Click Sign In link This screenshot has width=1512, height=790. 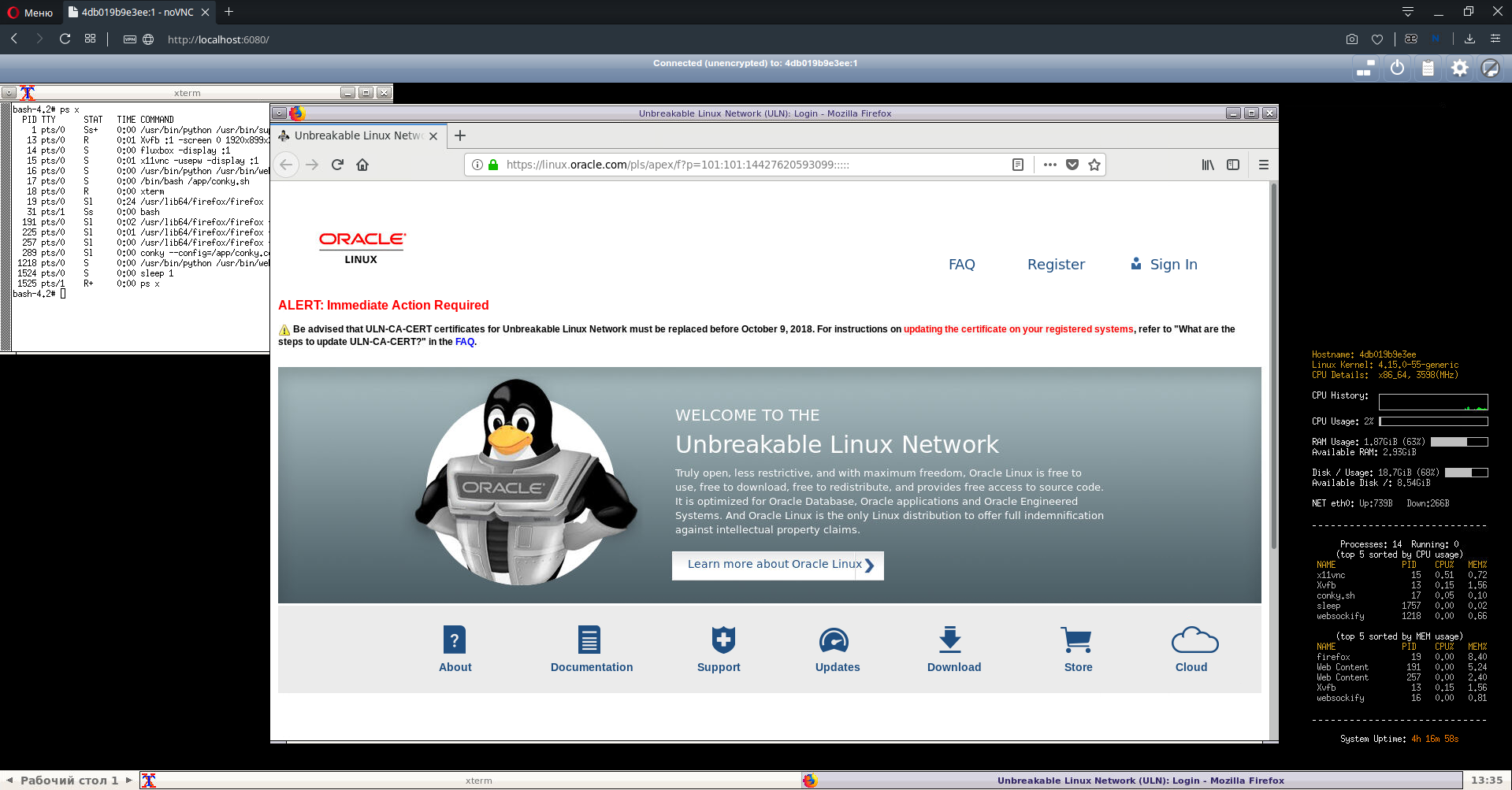(1165, 265)
